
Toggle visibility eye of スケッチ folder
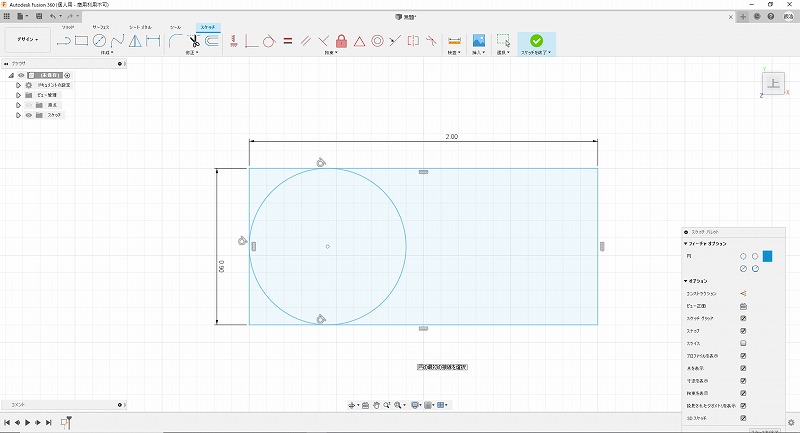click(28, 115)
